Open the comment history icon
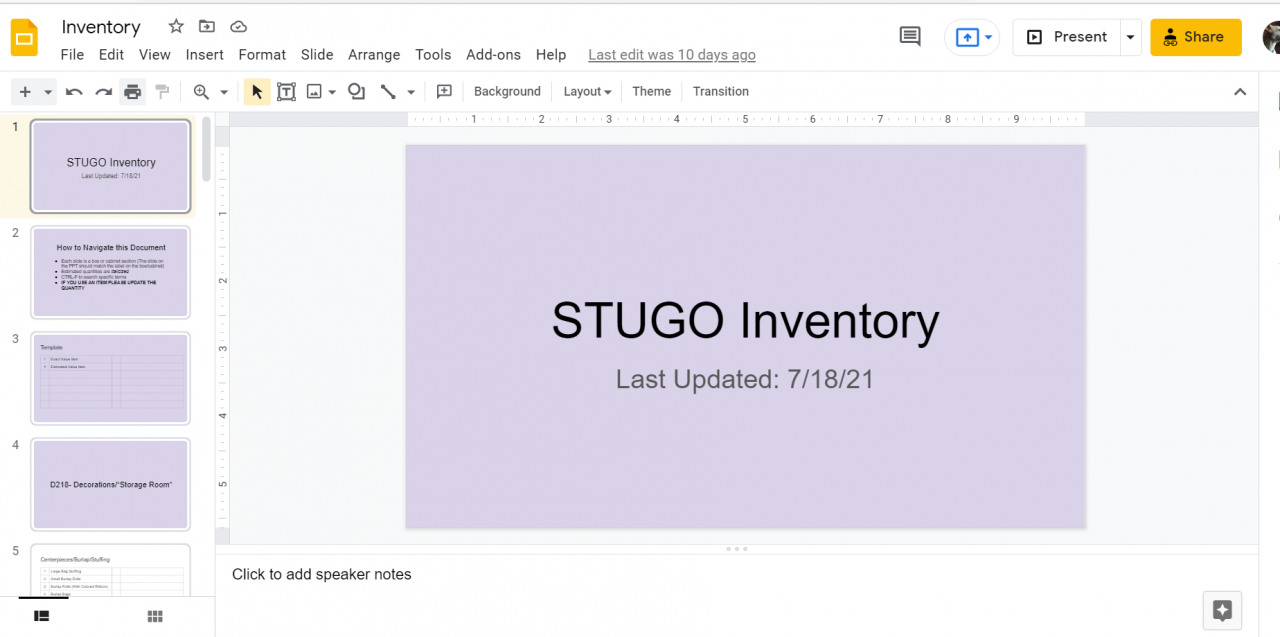The image size is (1280, 637). click(910, 37)
